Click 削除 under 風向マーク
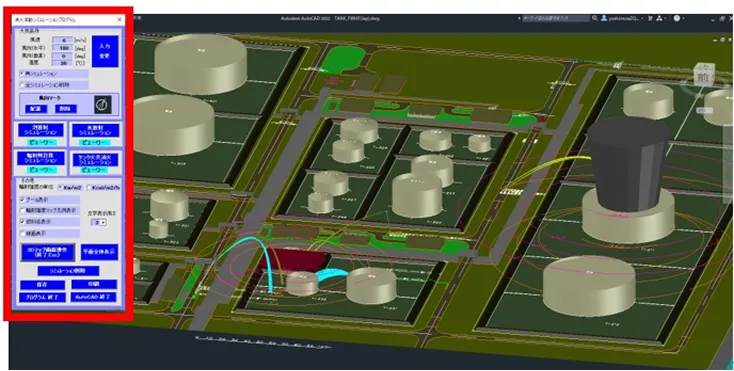734x371 pixels. pyautogui.click(x=66, y=109)
